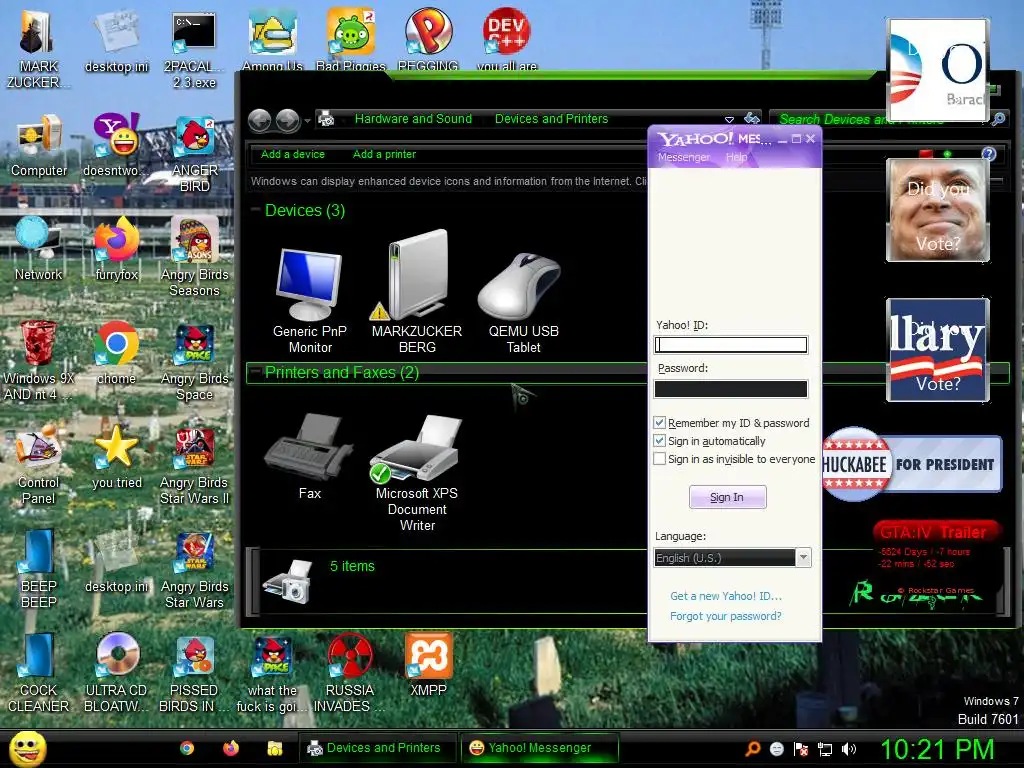Open the Computer desktop icon
Image resolution: width=1024 pixels, height=768 pixels.
(39, 145)
